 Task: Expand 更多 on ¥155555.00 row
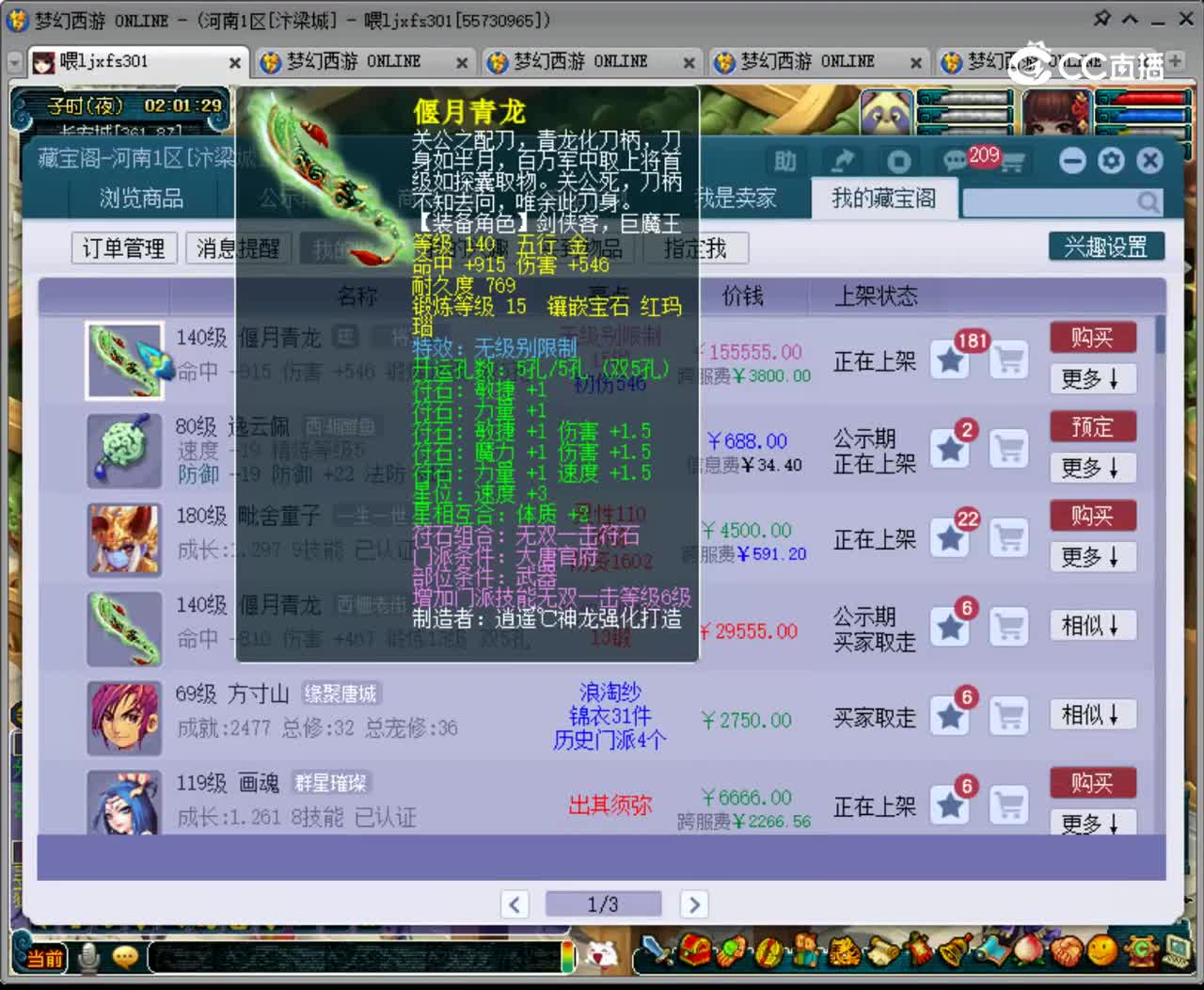pos(1092,378)
